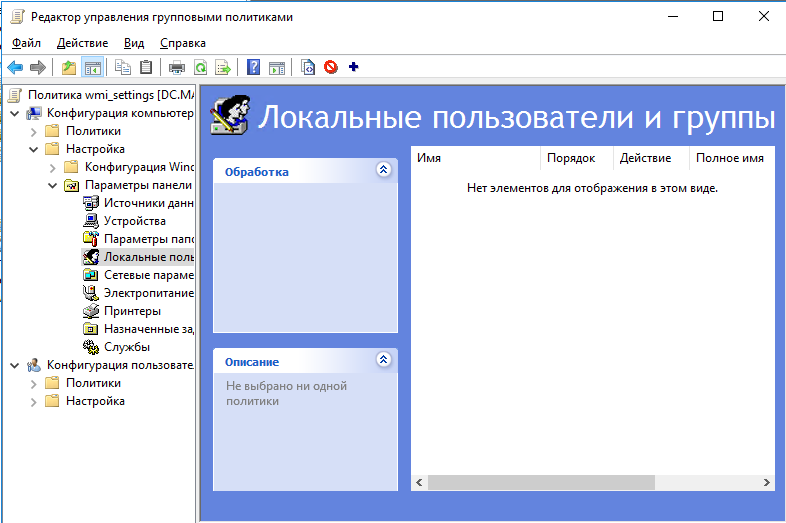The image size is (786, 523).
Task: Click the Refresh icon in toolbar
Action: 200,68
